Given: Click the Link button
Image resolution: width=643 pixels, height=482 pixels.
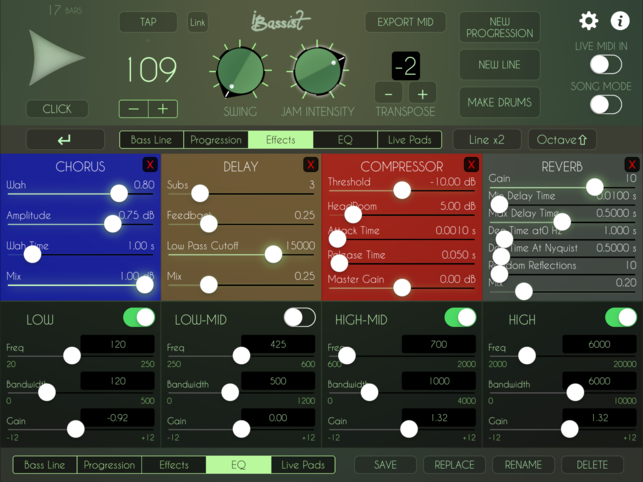Looking at the screenshot, I should tap(198, 22).
